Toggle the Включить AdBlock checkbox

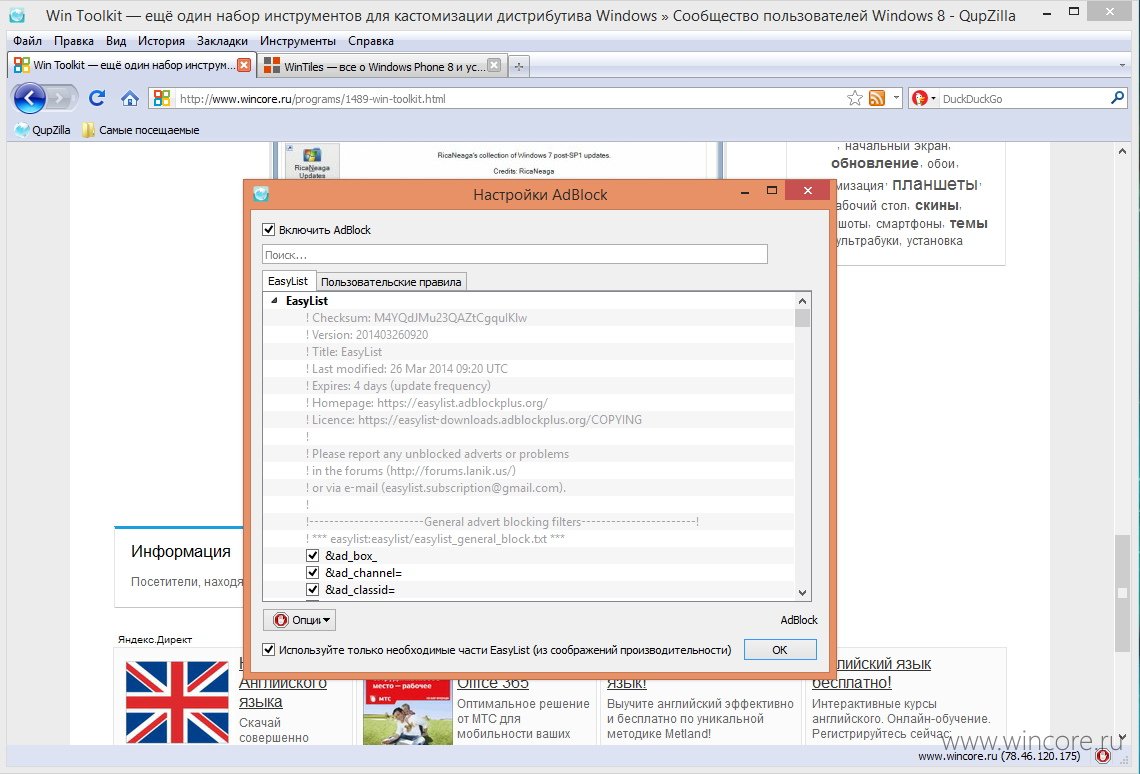[269, 230]
